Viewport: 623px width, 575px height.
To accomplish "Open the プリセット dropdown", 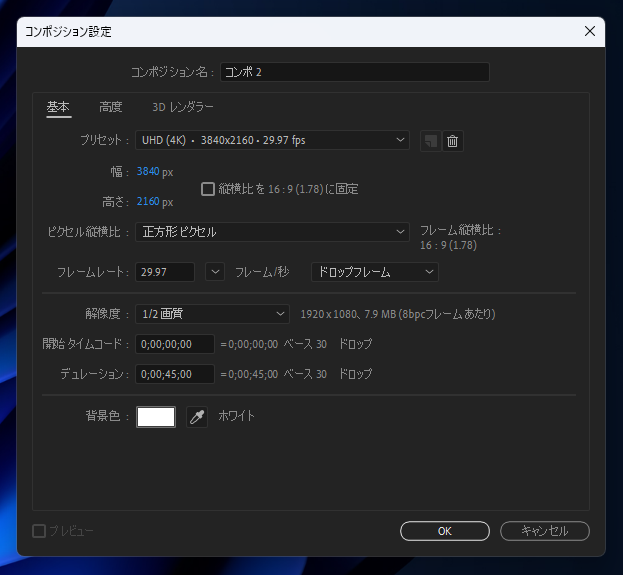I will tap(272, 140).
